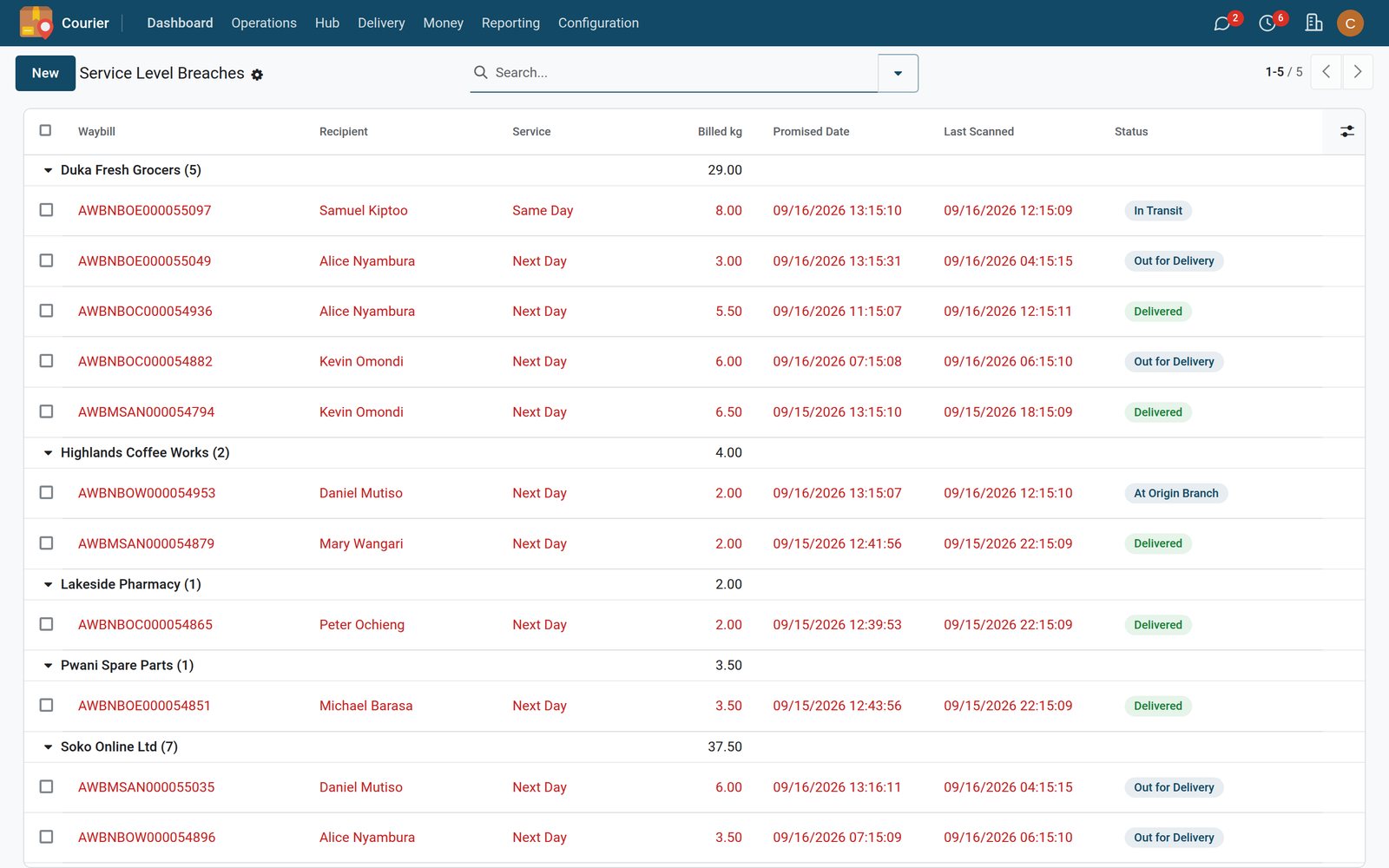1389x868 pixels.
Task: Open the user avatar menu
Action: pos(1350,23)
